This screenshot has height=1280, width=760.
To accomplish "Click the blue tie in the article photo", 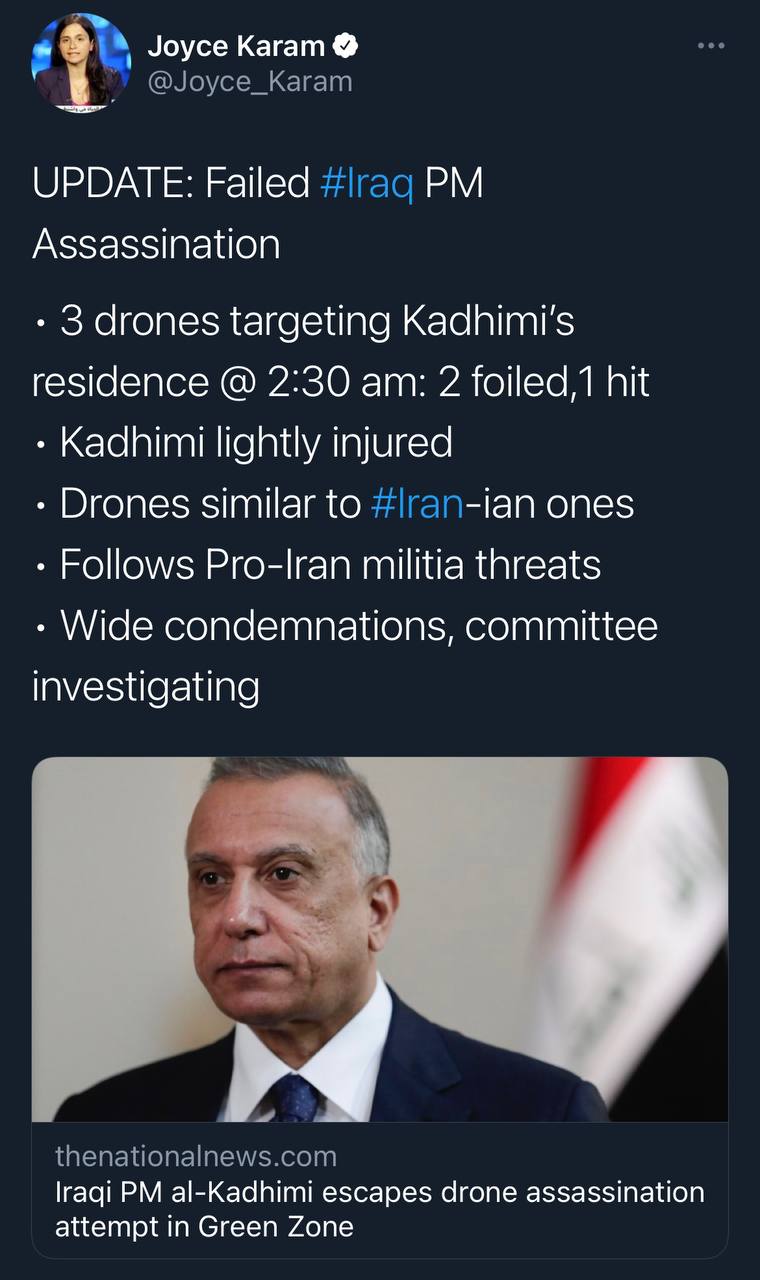I will pos(295,1099).
